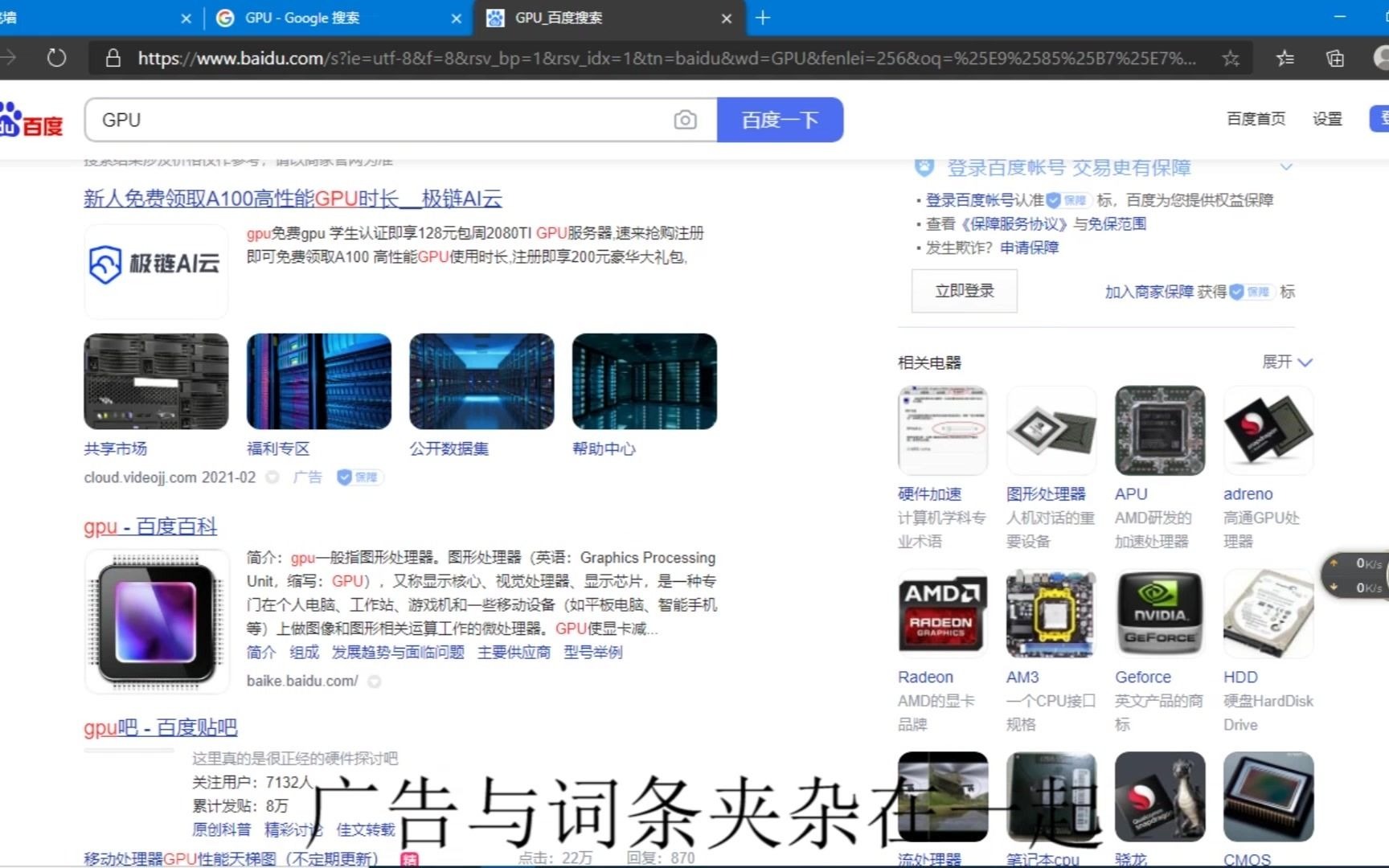Jump to 发展趋势与面临问题 section
Screen dimensions: 1389x868
coord(398,652)
